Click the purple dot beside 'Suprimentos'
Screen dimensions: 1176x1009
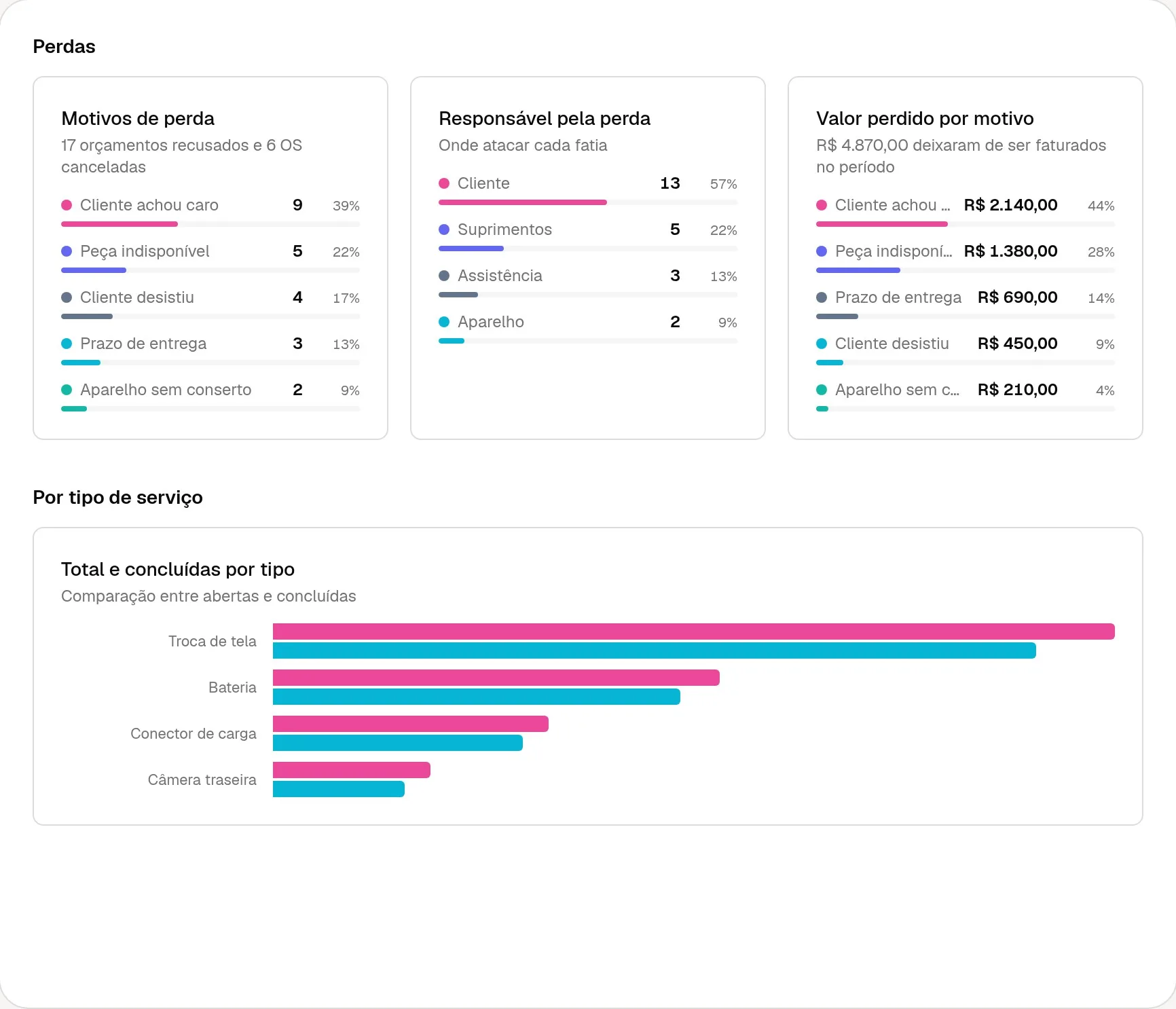[444, 230]
